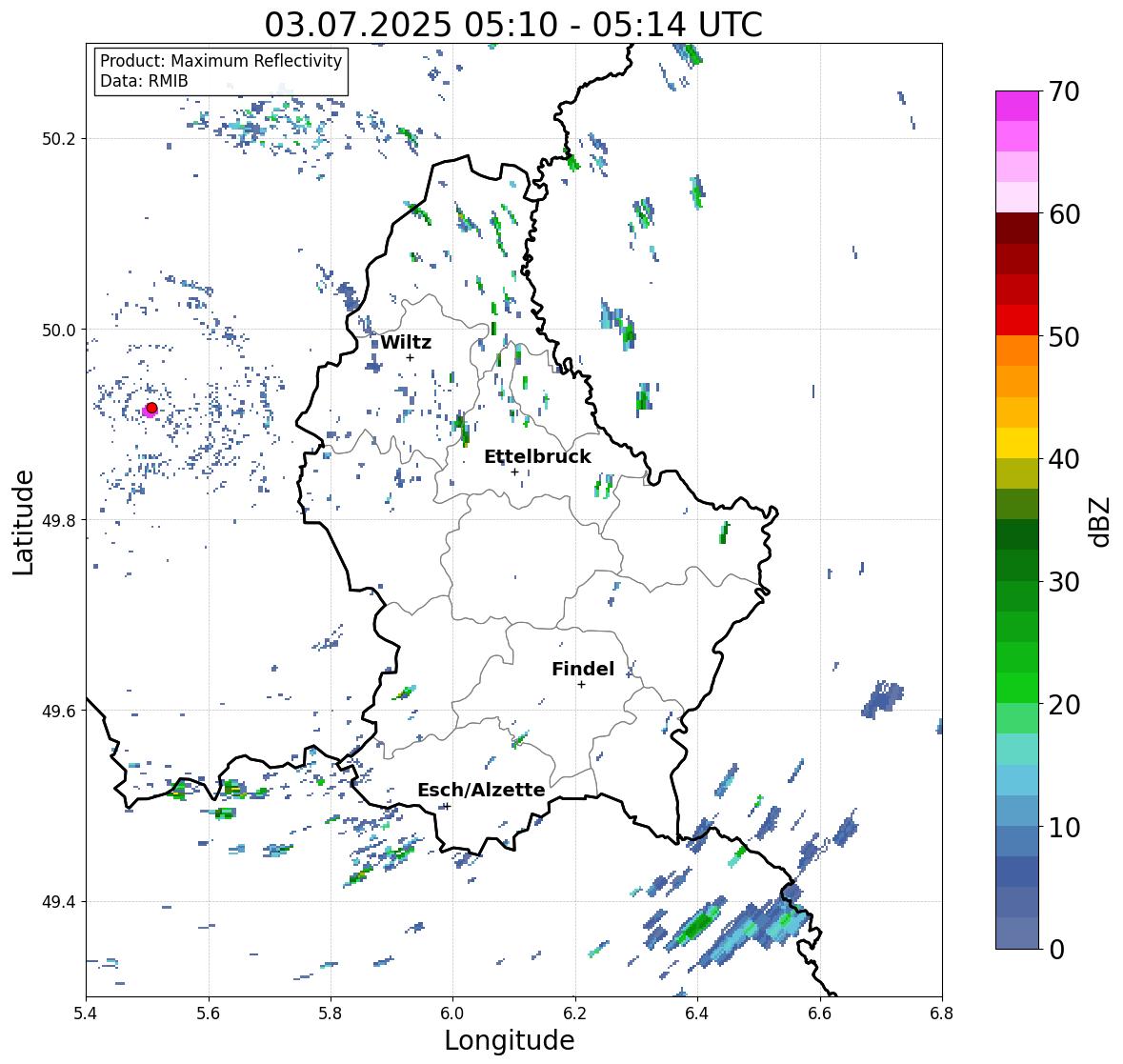Click the 50.0 latitude tick label
Image resolution: width=1123 pixels, height=1064 pixels.
tap(60, 331)
